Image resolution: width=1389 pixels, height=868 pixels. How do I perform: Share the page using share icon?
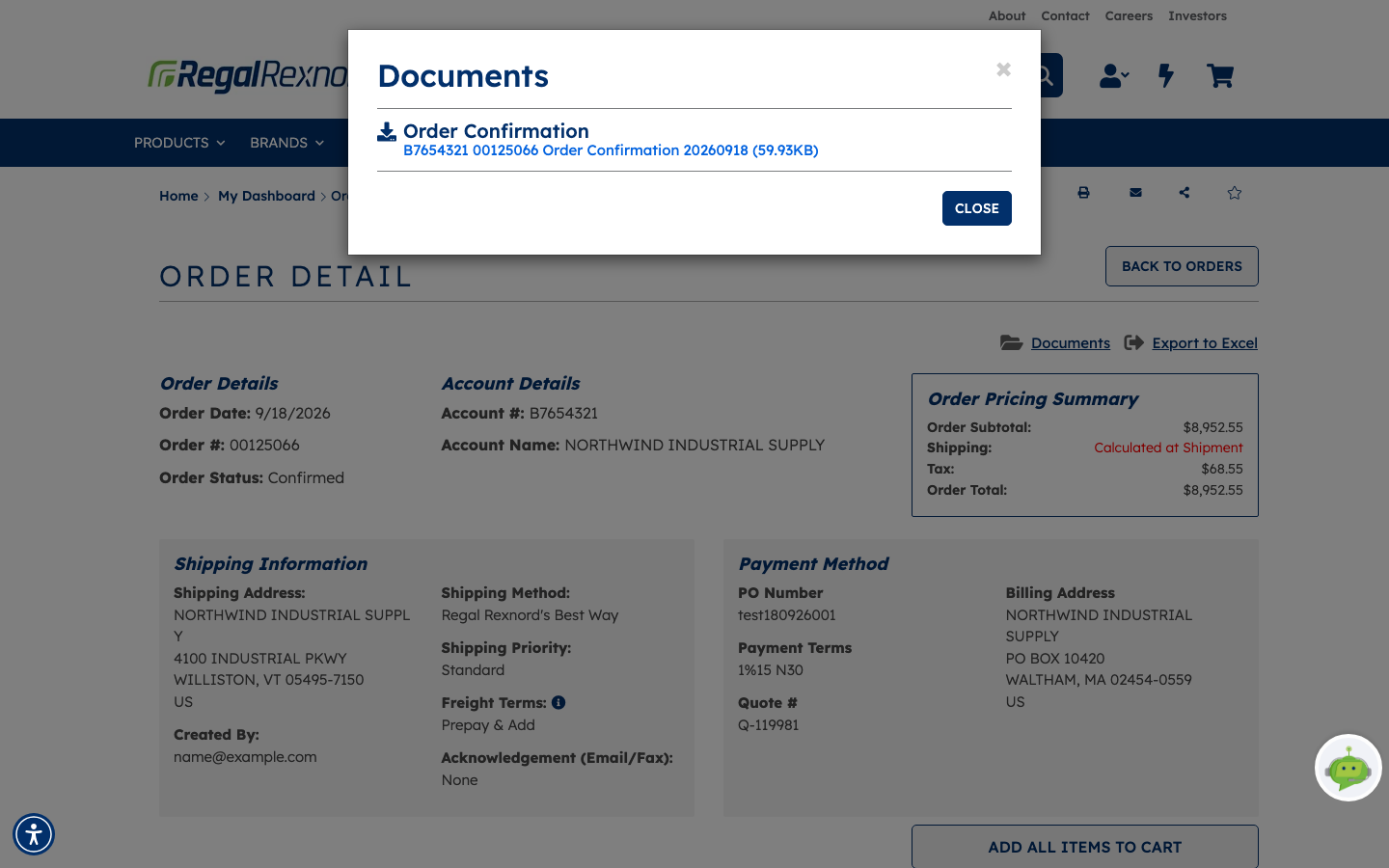[x=1185, y=193]
